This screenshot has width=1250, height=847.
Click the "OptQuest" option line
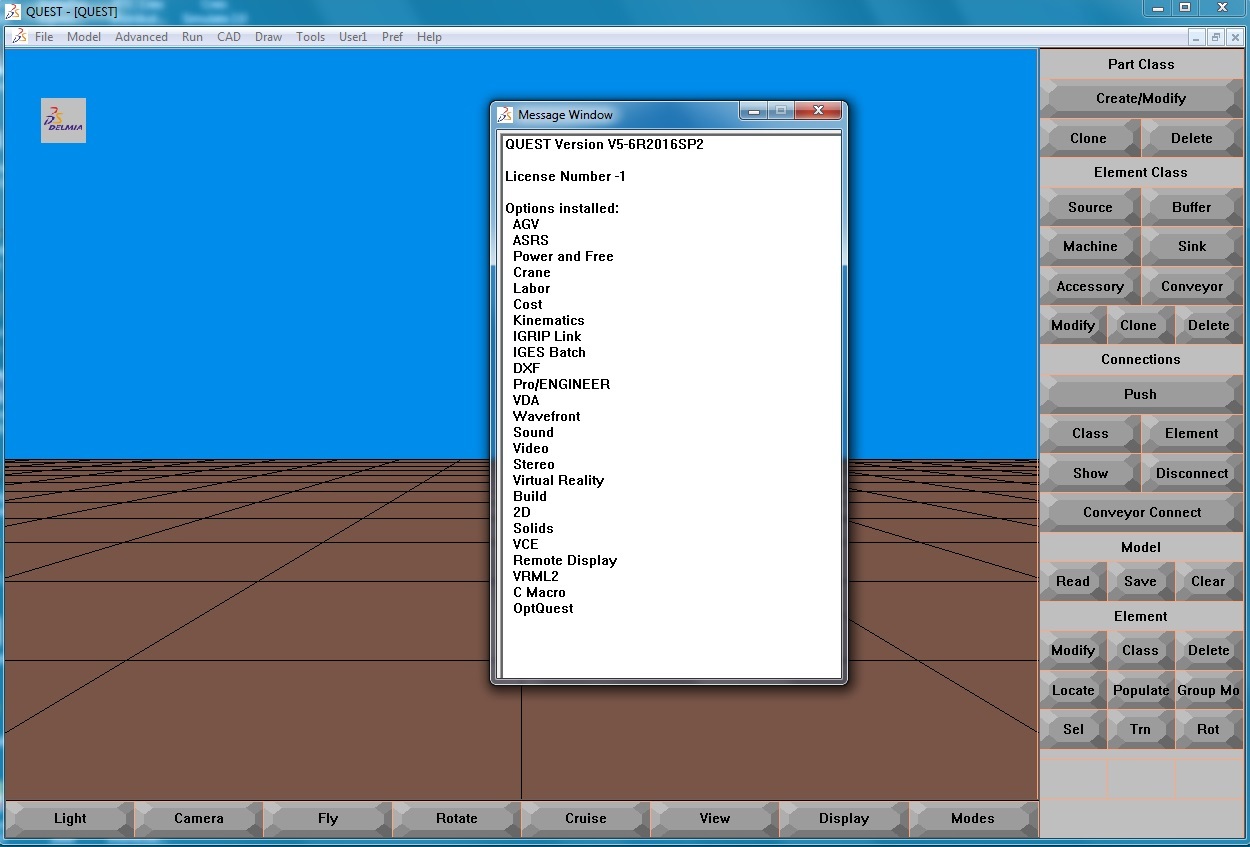tap(543, 608)
